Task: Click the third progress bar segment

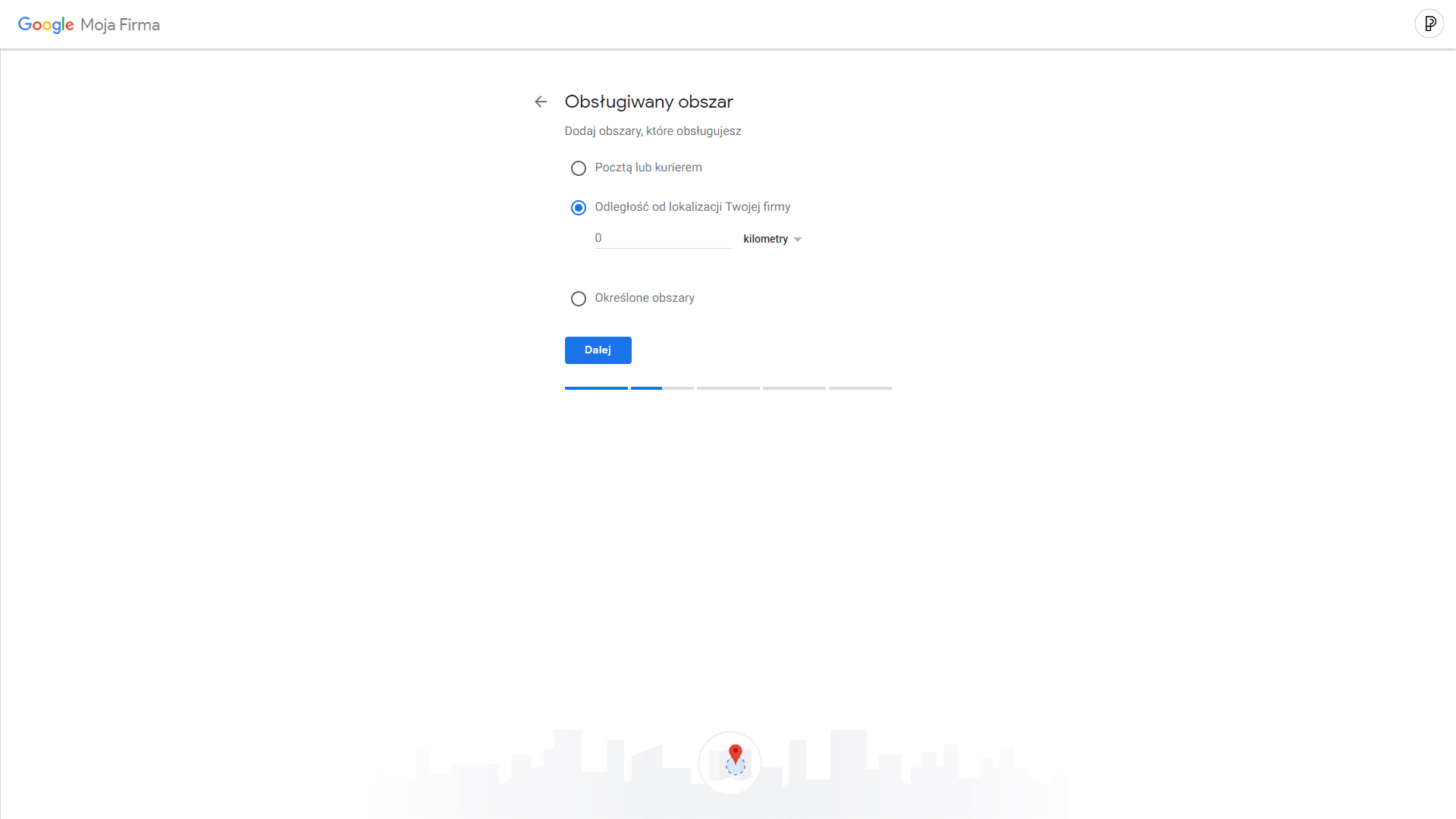Action: 728,388
